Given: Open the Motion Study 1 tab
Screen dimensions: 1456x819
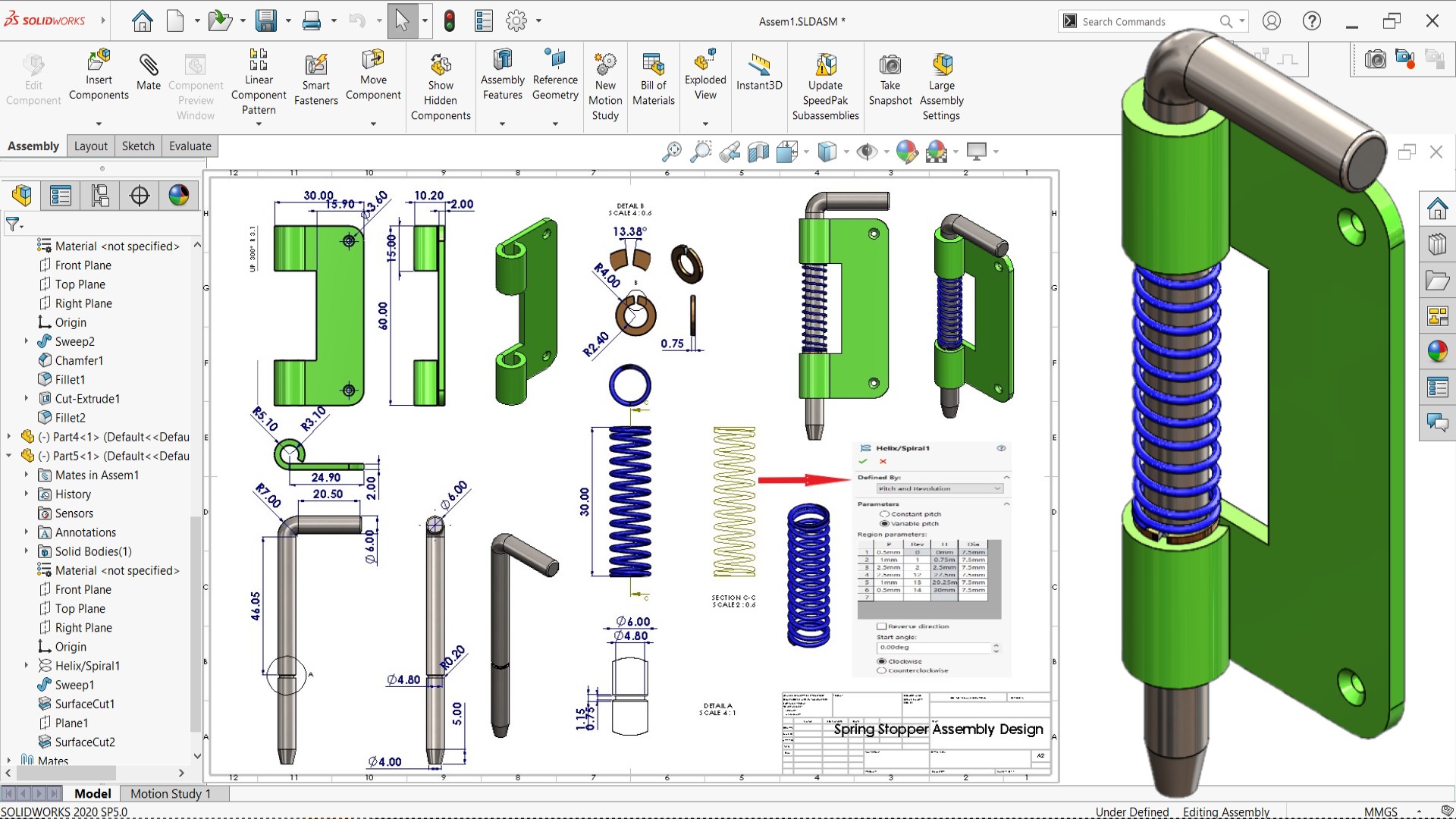Looking at the screenshot, I should (170, 793).
